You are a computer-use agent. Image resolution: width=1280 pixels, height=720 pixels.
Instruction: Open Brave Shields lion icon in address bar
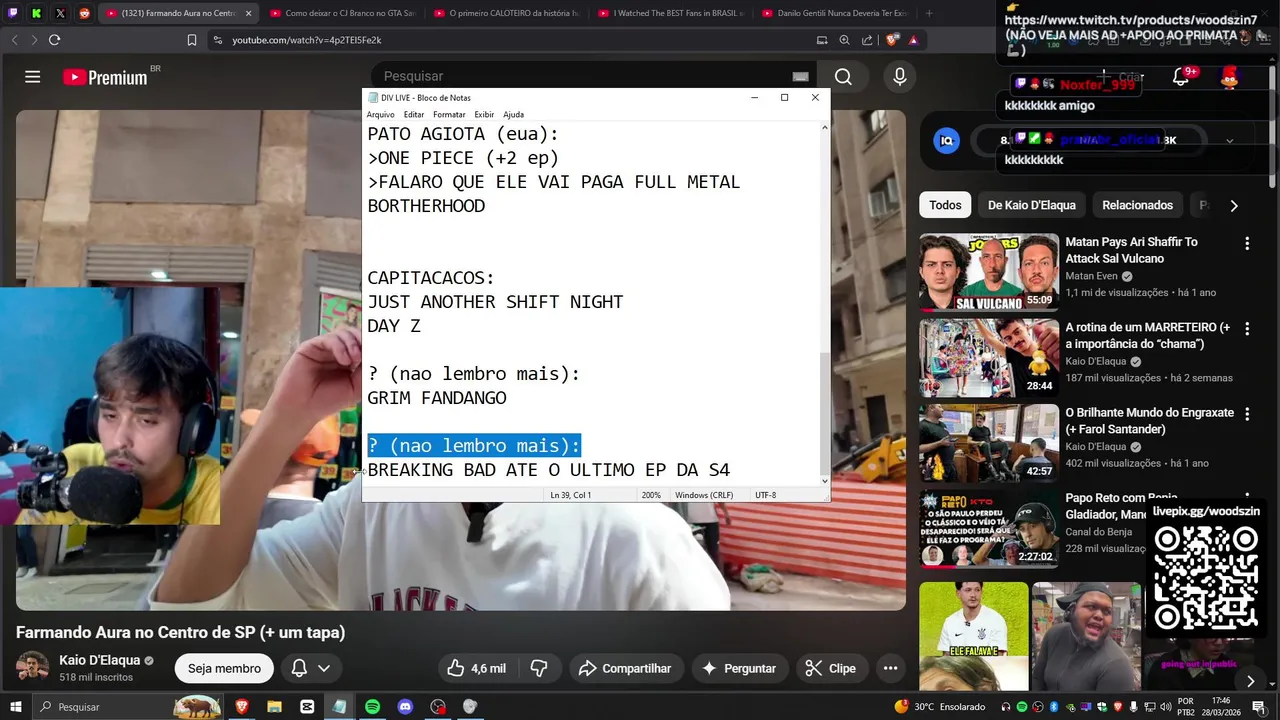pos(892,40)
